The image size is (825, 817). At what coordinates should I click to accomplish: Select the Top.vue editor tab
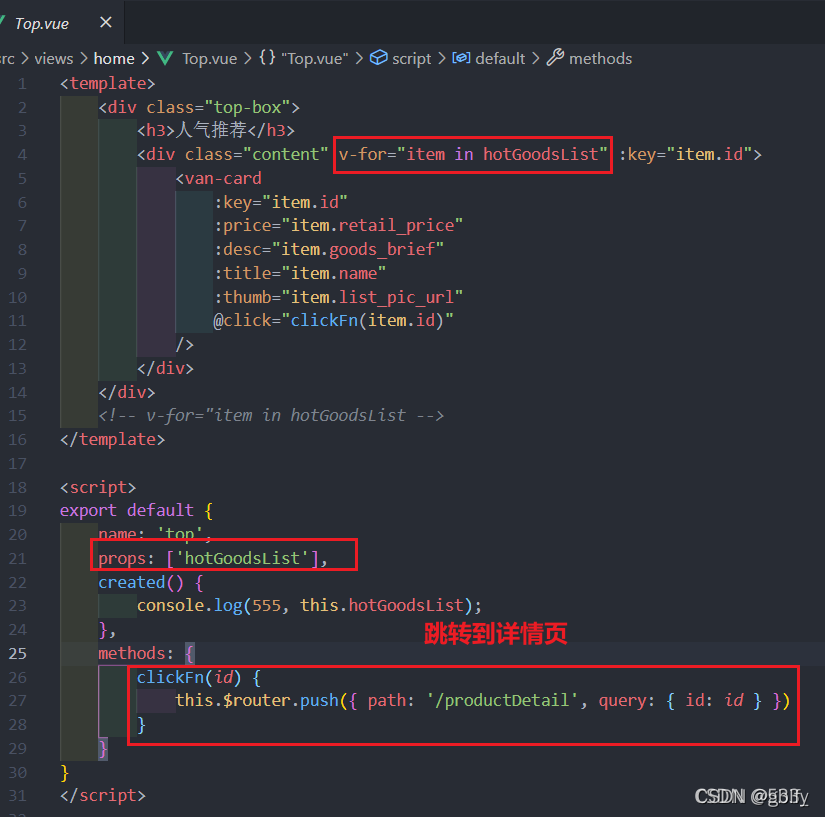[61, 22]
